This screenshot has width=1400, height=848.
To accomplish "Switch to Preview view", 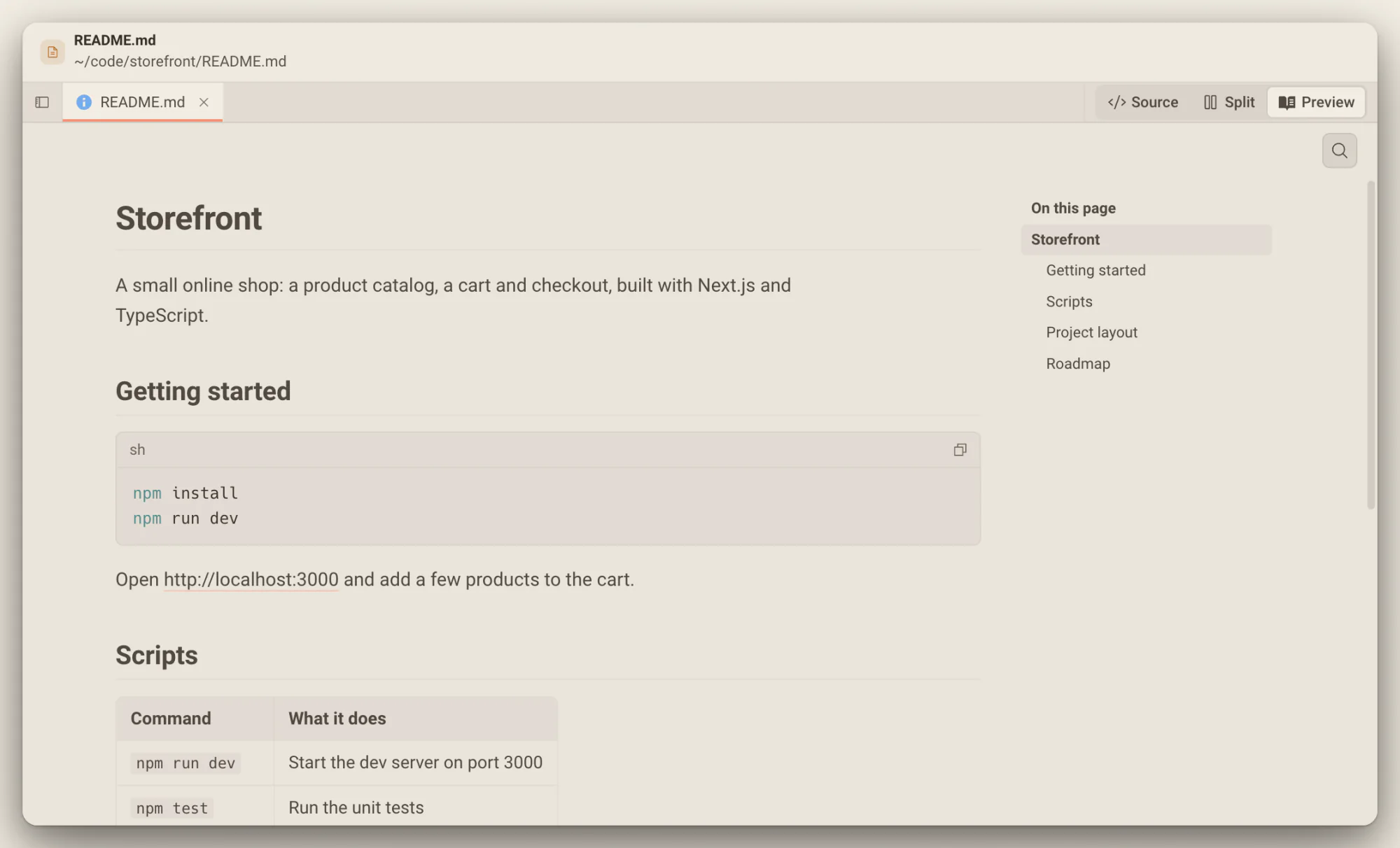I will (1316, 102).
